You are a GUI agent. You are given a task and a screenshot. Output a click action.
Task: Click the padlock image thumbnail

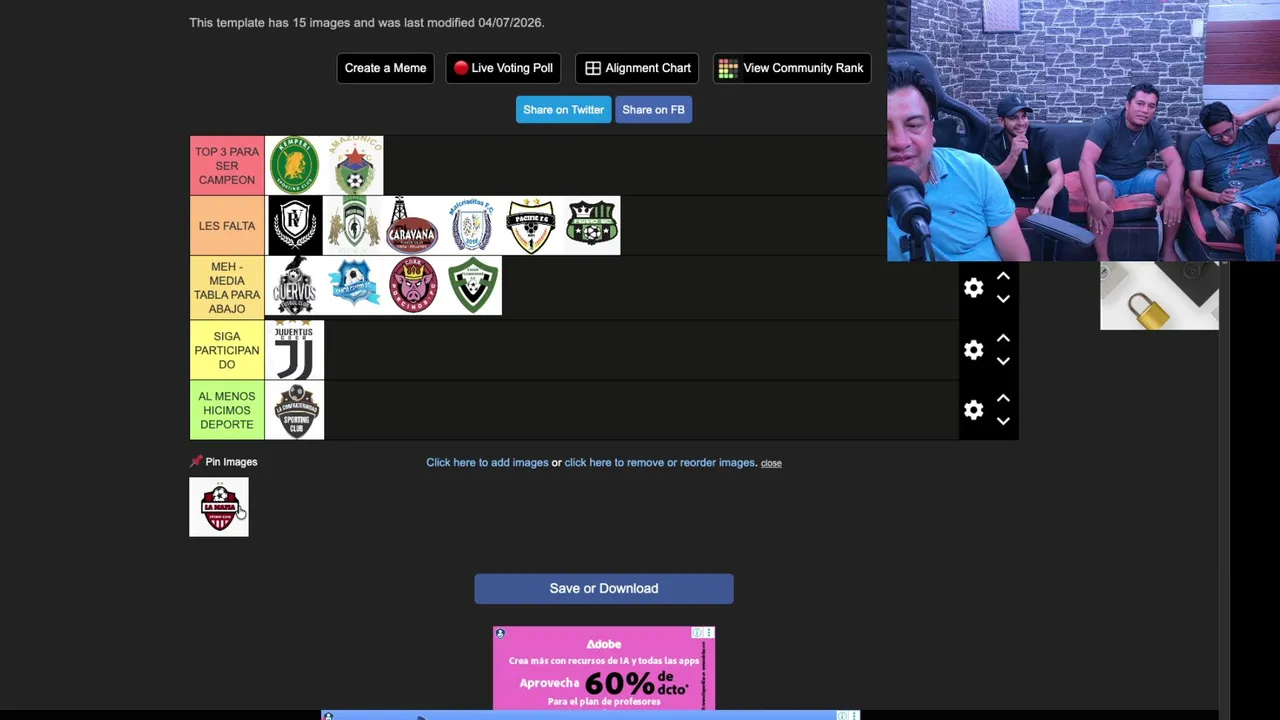tap(1159, 296)
